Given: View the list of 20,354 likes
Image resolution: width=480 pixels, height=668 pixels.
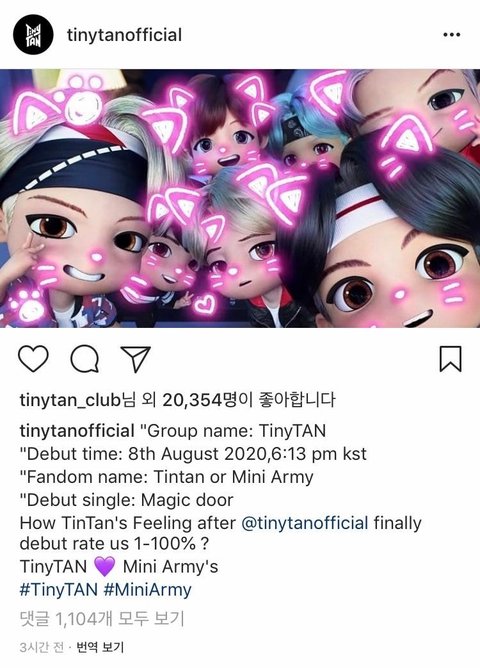Looking at the screenshot, I should [192, 400].
